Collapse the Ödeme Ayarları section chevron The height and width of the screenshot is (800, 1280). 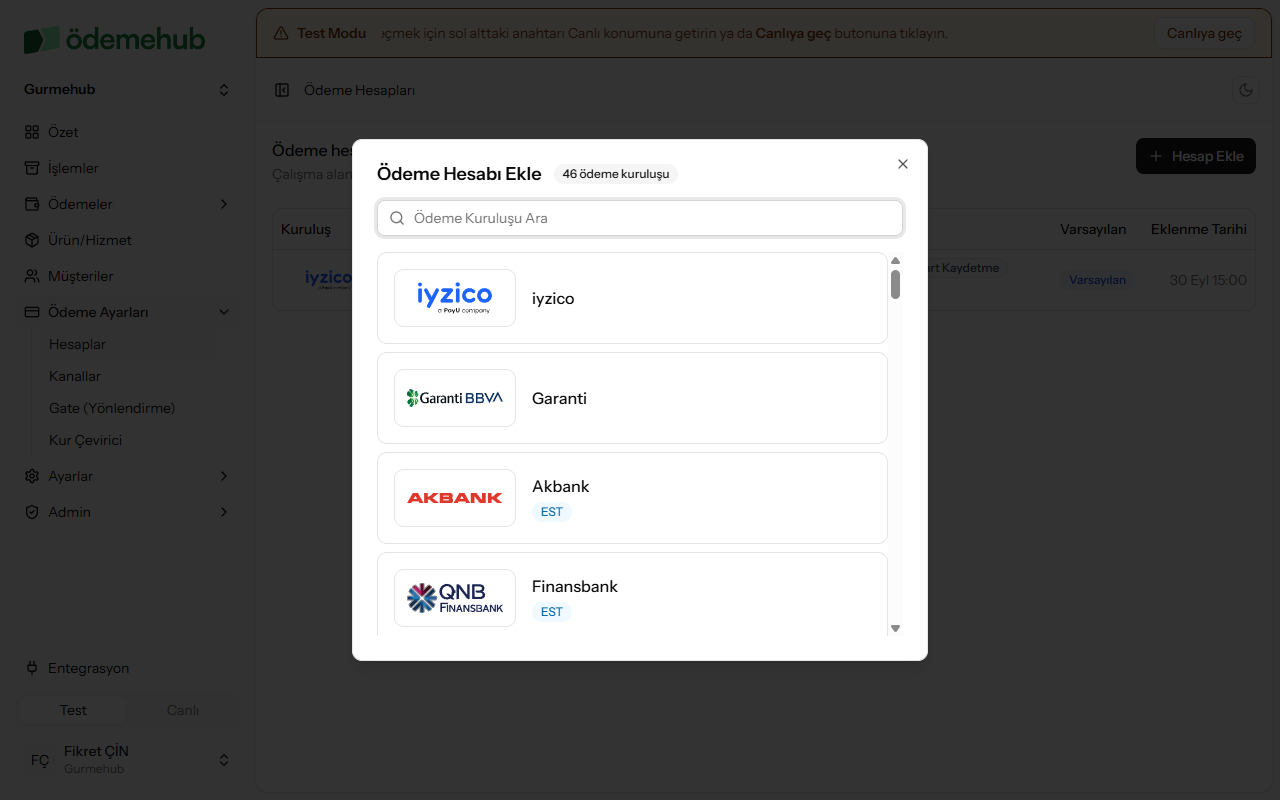224,312
